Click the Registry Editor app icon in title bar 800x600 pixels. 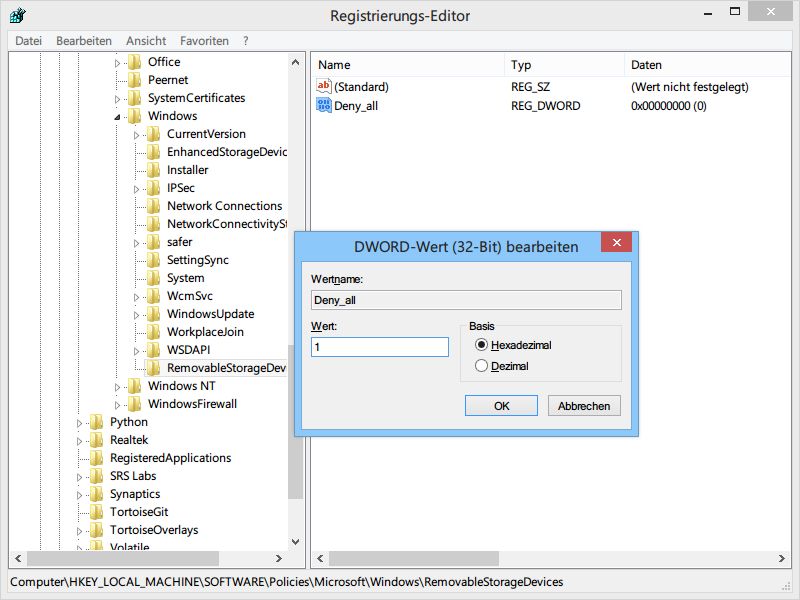[x=17, y=15]
